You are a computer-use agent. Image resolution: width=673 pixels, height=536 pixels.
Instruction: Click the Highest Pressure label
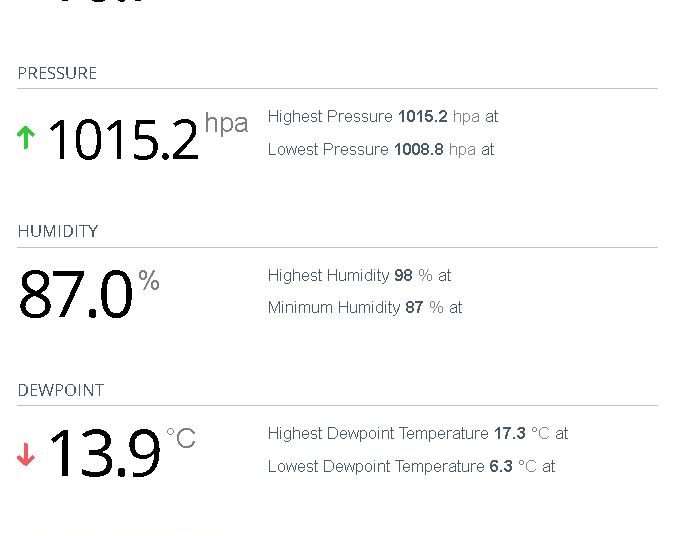click(x=330, y=116)
